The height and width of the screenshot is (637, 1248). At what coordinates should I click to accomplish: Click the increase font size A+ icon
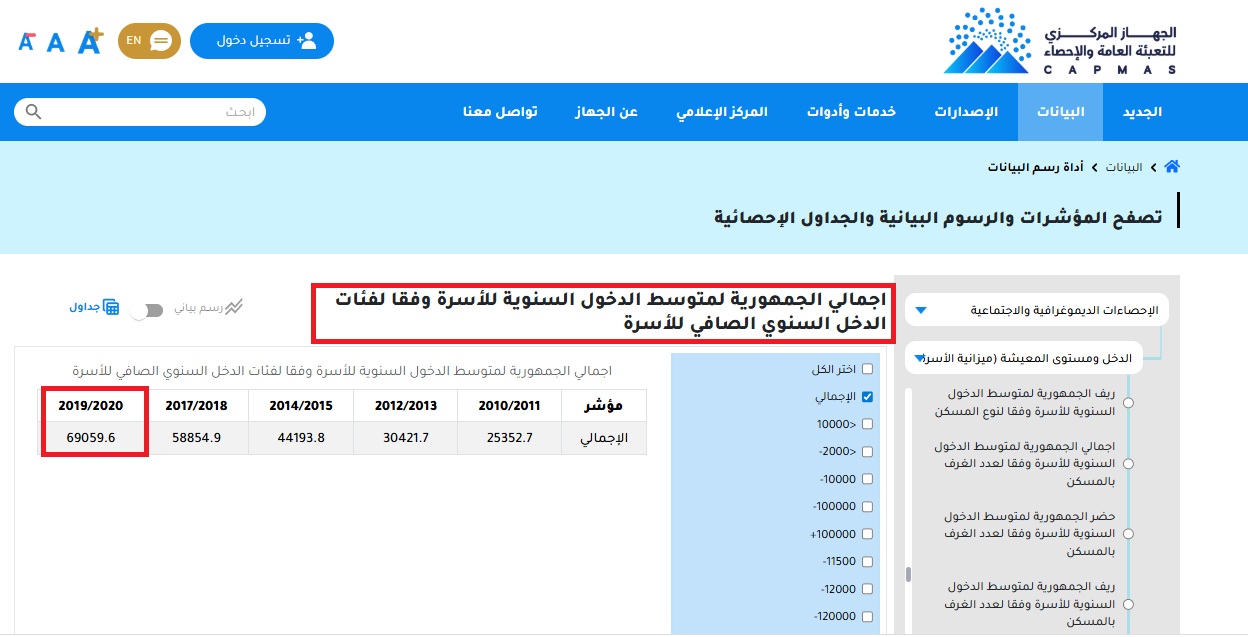[91, 41]
